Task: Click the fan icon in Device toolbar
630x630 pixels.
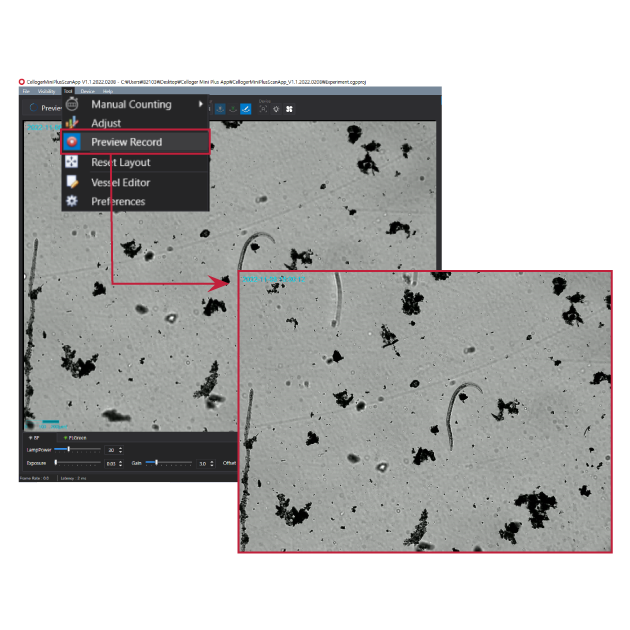Action: [289, 108]
